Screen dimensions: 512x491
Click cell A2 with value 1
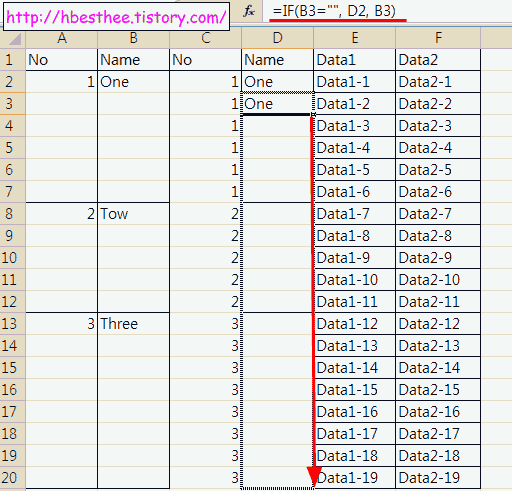[62, 82]
